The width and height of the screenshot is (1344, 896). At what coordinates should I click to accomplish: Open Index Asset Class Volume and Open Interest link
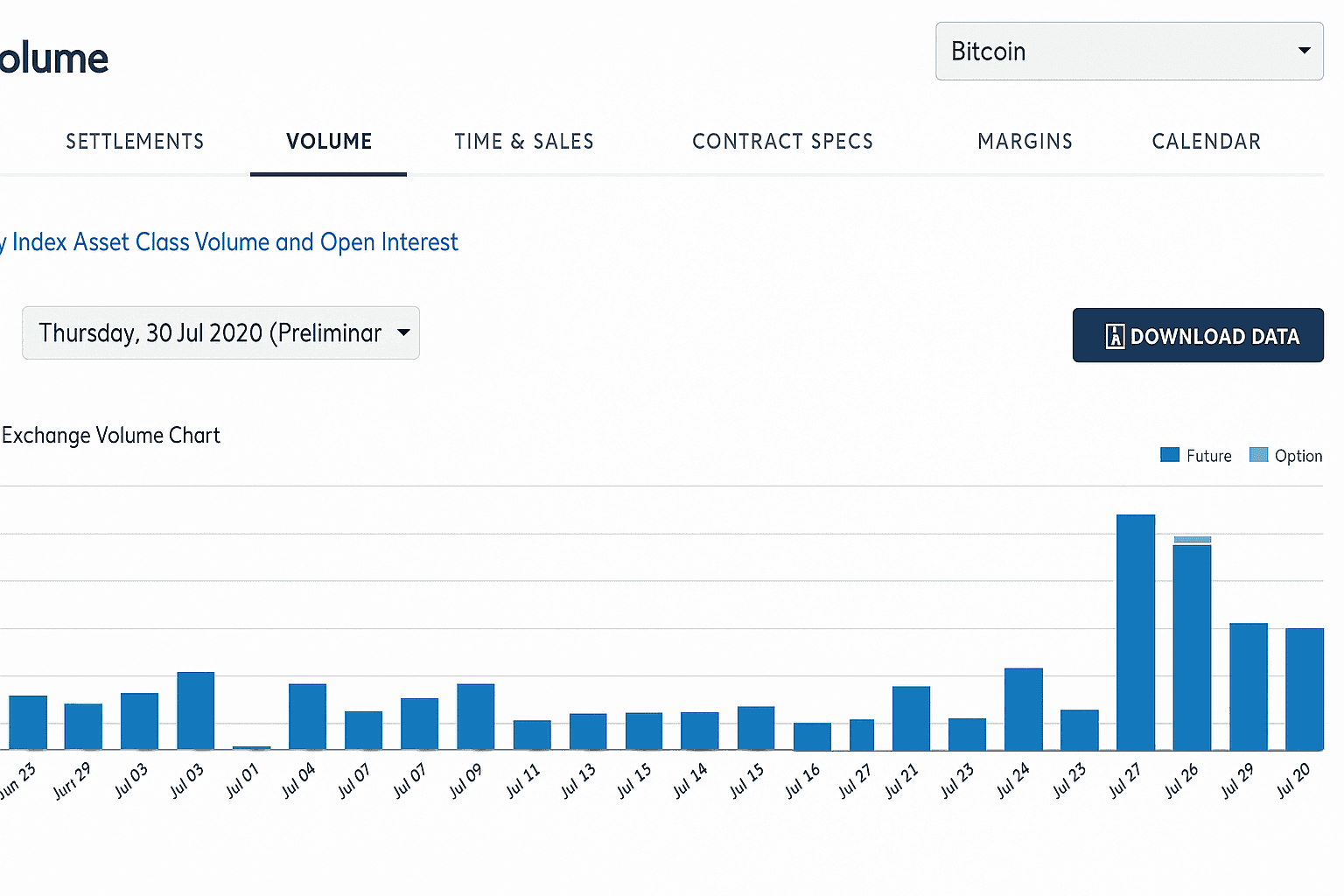click(234, 242)
